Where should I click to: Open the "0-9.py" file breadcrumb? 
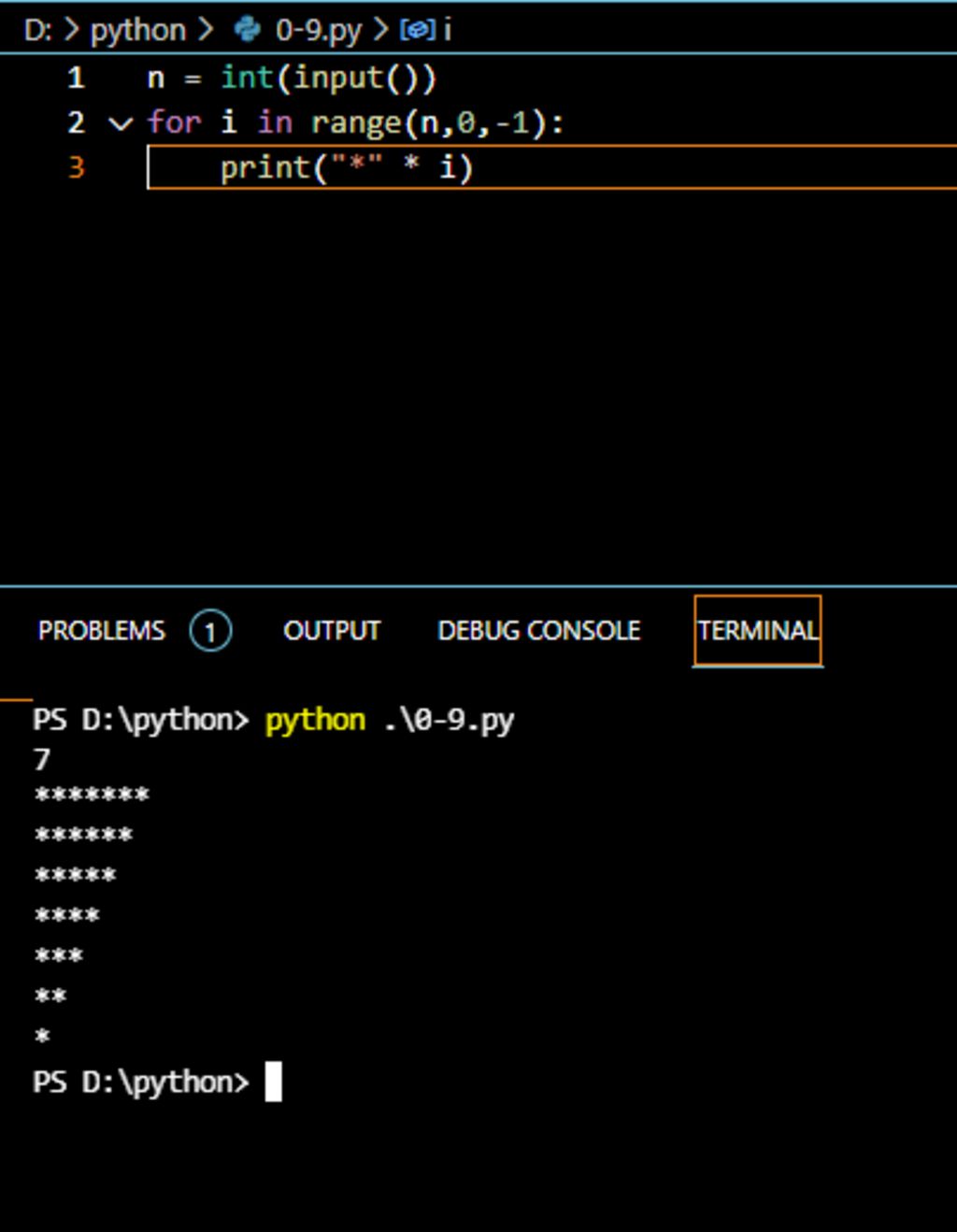click(318, 30)
